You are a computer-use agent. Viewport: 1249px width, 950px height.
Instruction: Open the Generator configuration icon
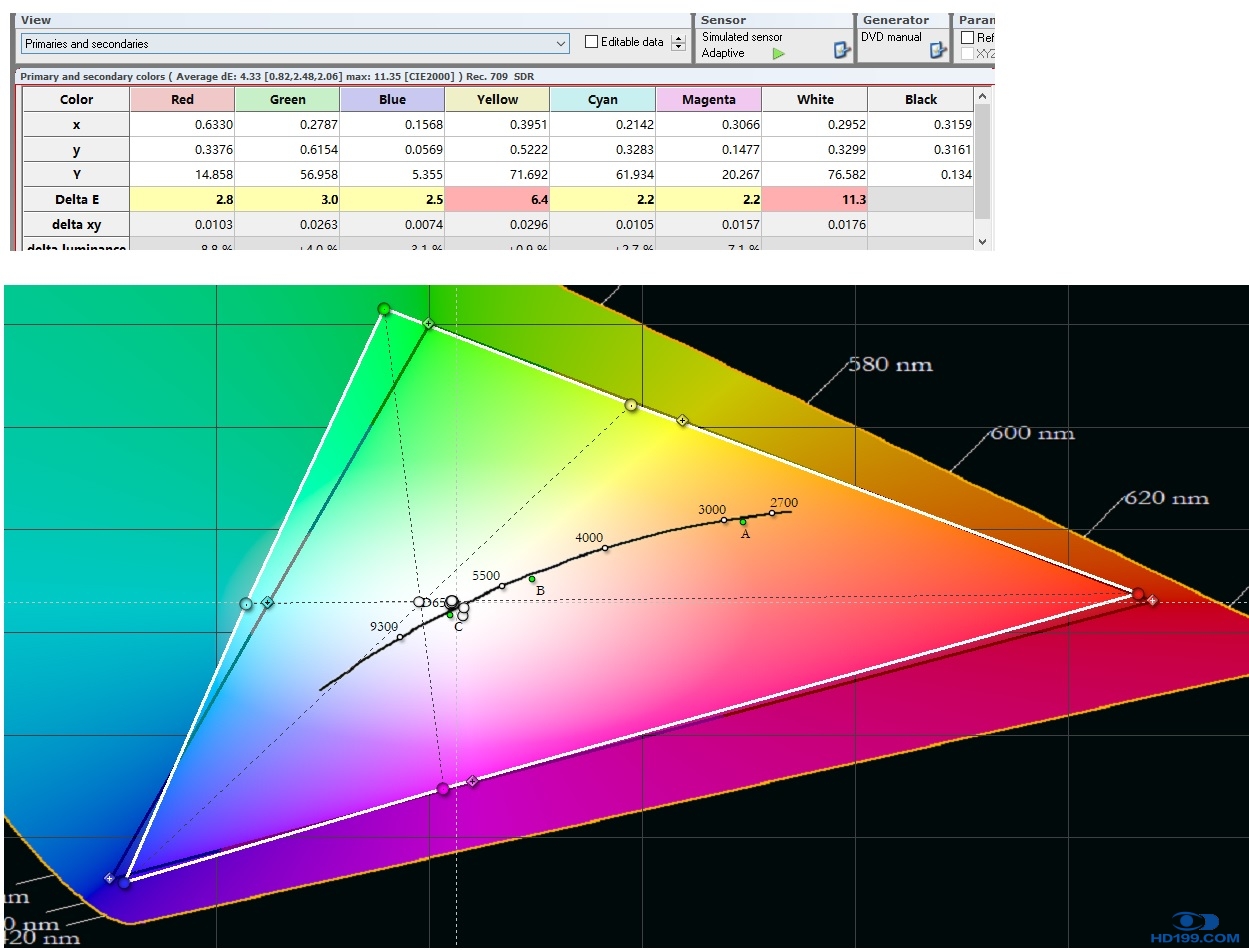(x=937, y=50)
